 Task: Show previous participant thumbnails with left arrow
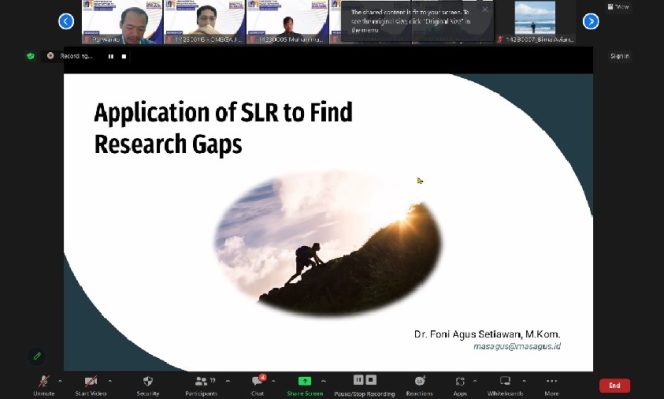click(x=66, y=21)
